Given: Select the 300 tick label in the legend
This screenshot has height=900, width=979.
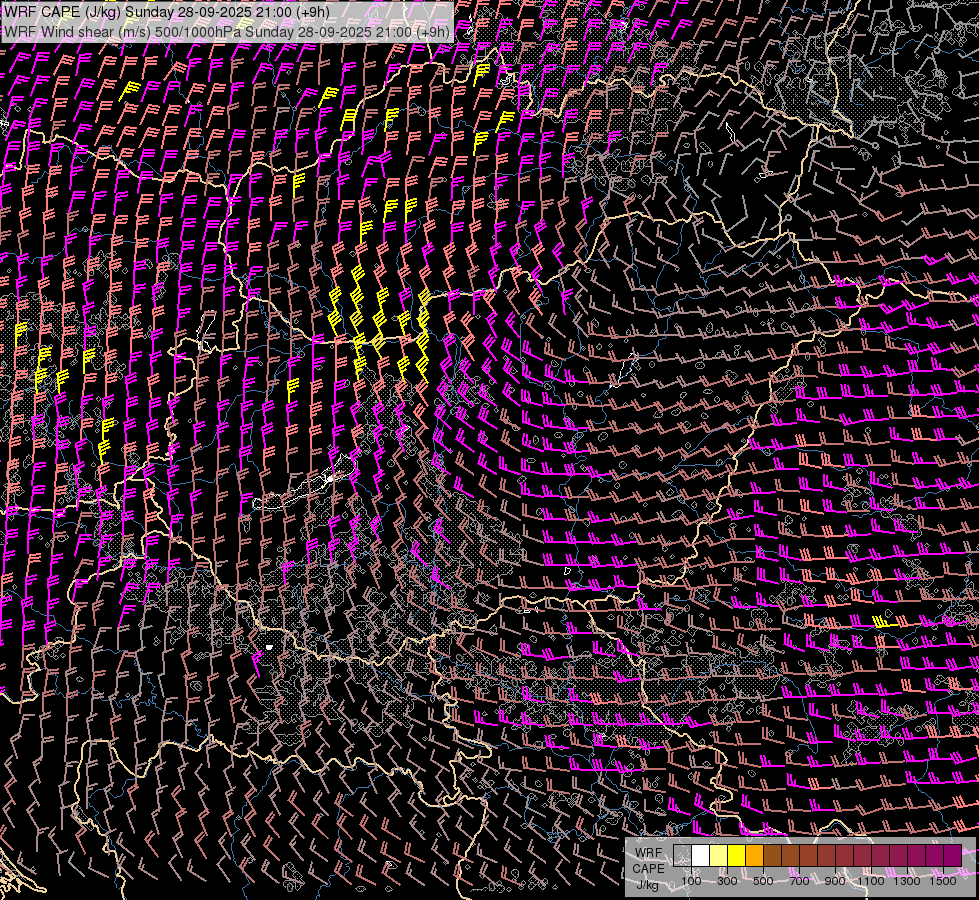Looking at the screenshot, I should 727,881.
